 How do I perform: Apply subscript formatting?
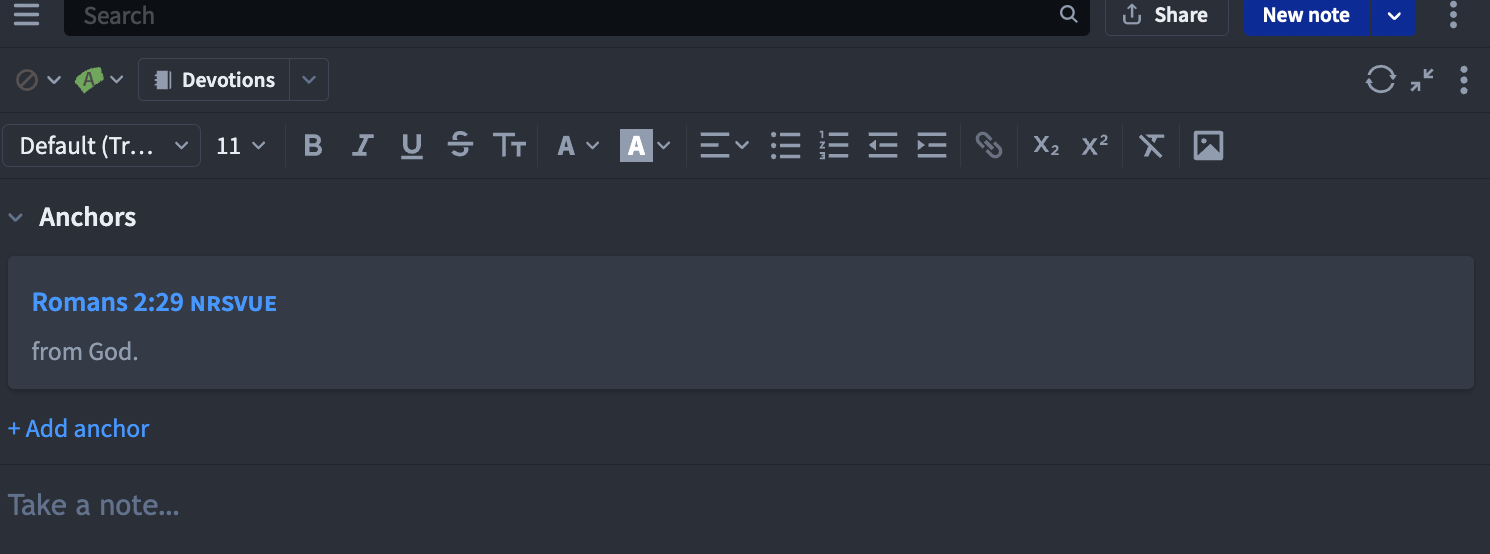[1046, 146]
